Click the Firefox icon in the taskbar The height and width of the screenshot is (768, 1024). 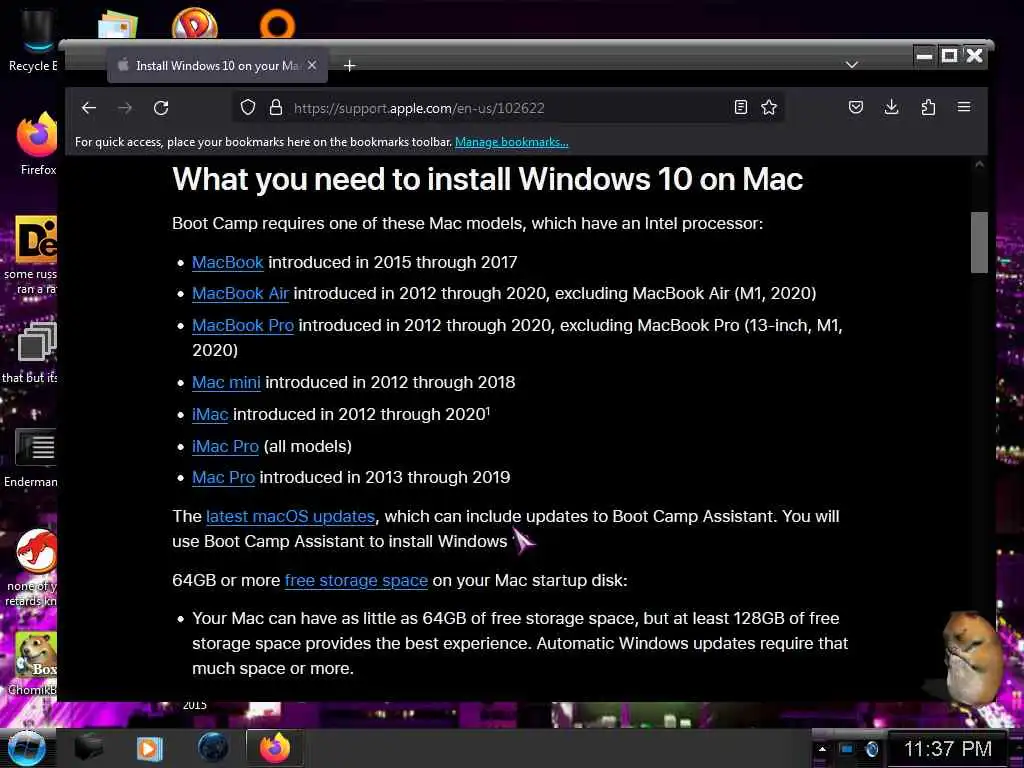pos(275,748)
